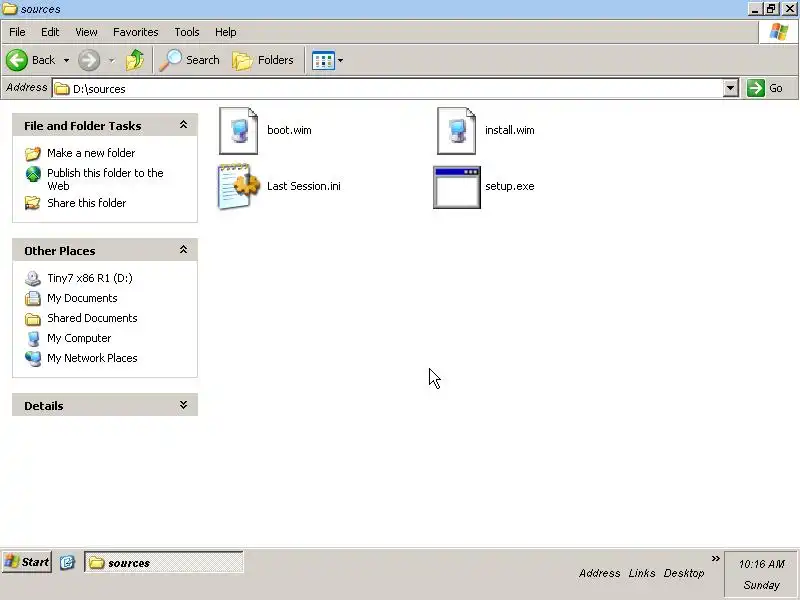Collapse the Other Places panel
800x600 pixels.
(183, 250)
